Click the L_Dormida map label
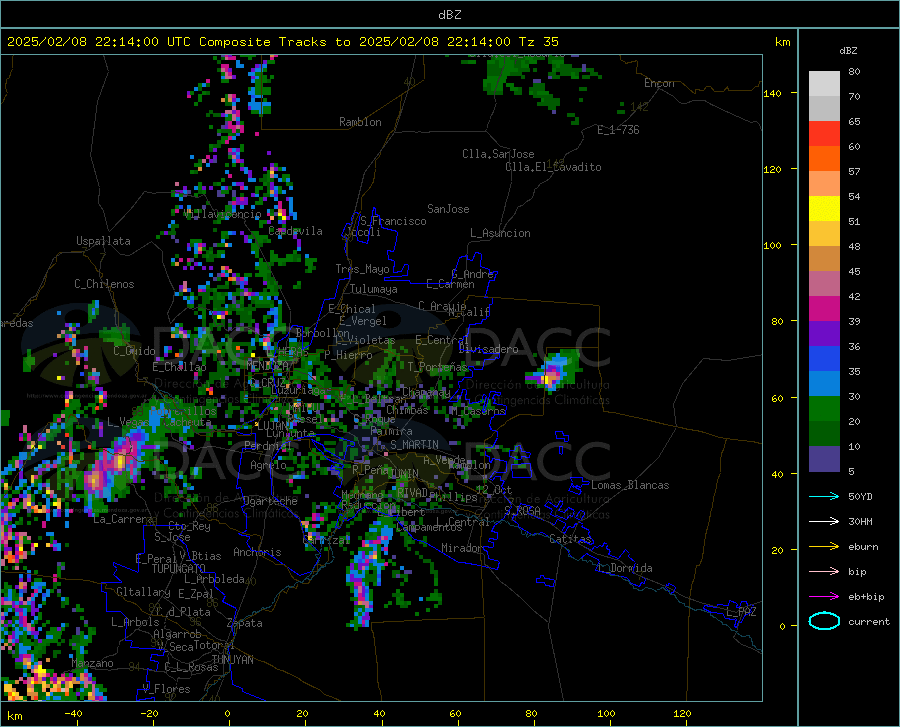The height and width of the screenshot is (727, 900). point(624,568)
